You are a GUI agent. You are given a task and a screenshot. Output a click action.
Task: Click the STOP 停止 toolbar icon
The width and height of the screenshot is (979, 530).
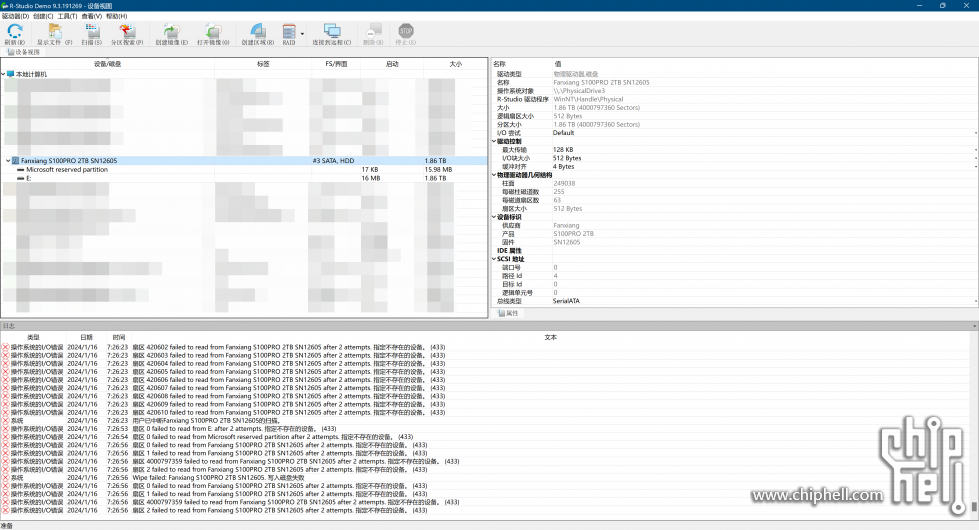click(x=406, y=31)
